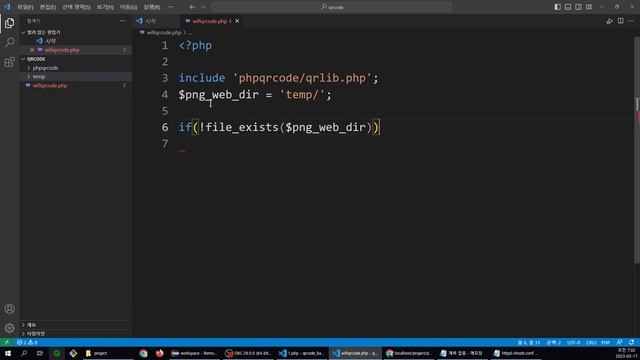
Task: Toggle primary side bar visibility
Action: coord(558,7)
